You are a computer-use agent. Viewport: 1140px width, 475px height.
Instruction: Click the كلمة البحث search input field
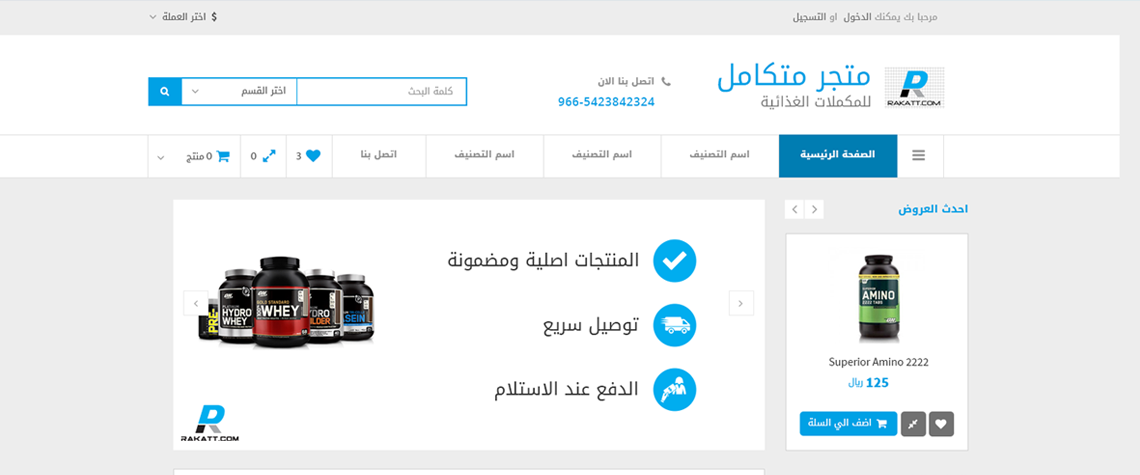(x=381, y=92)
